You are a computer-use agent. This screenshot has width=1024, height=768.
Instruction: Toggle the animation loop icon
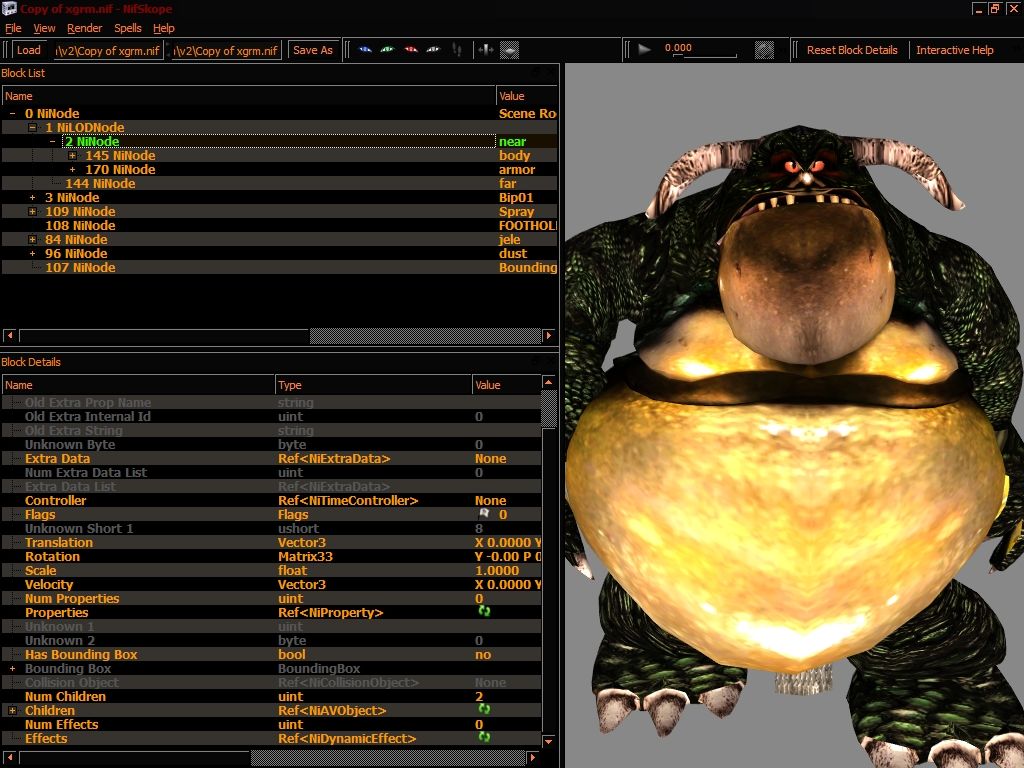coord(764,50)
